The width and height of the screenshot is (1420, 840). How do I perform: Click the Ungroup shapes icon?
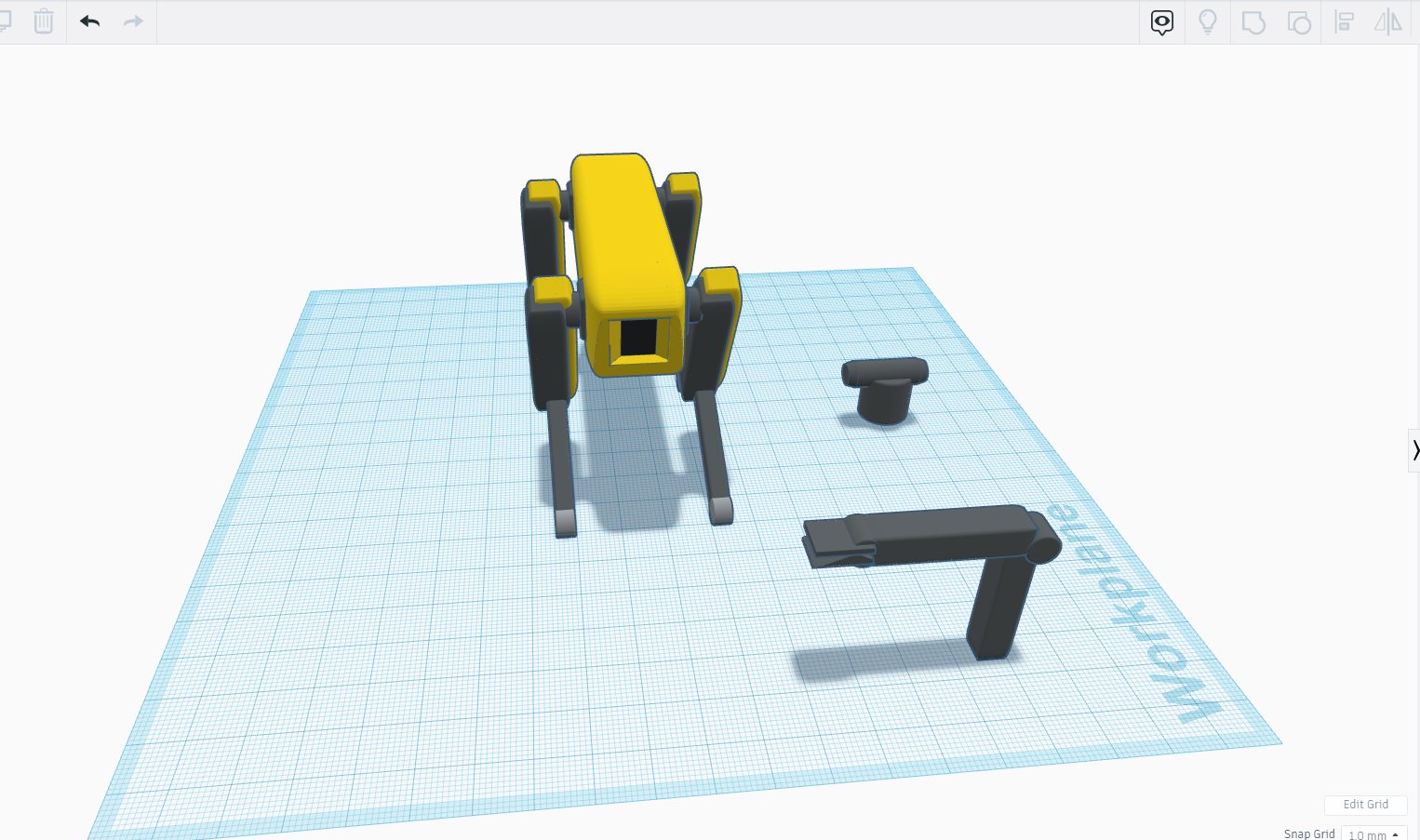1299,22
